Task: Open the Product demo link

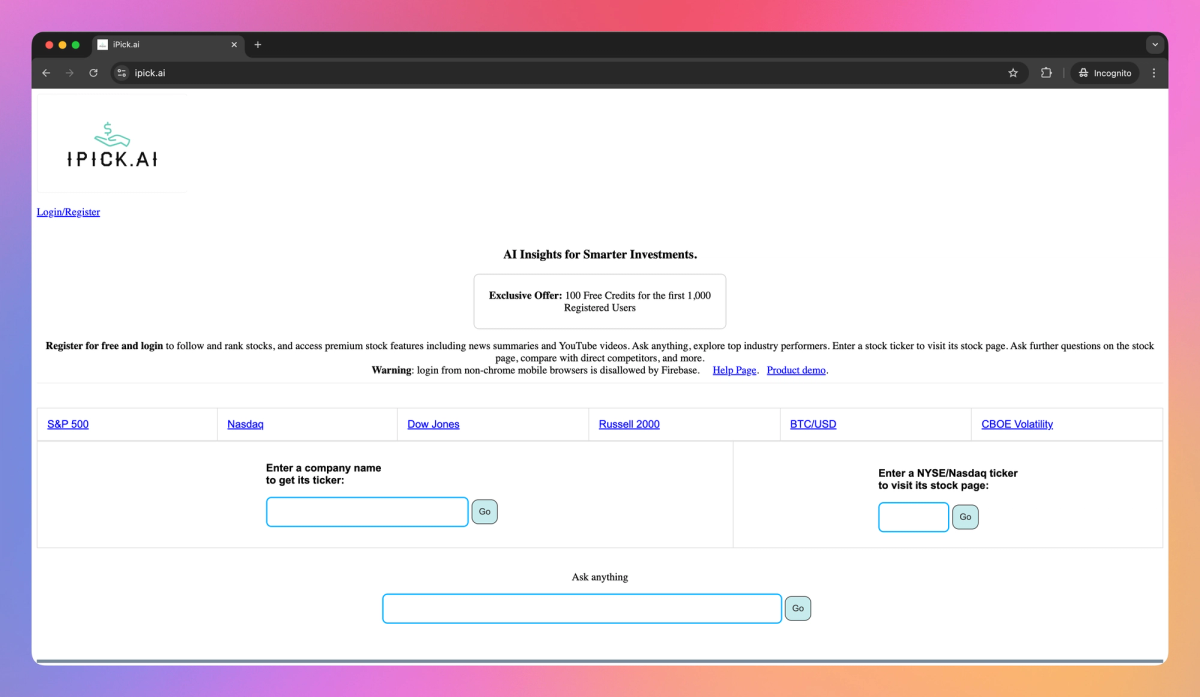Action: (x=796, y=370)
